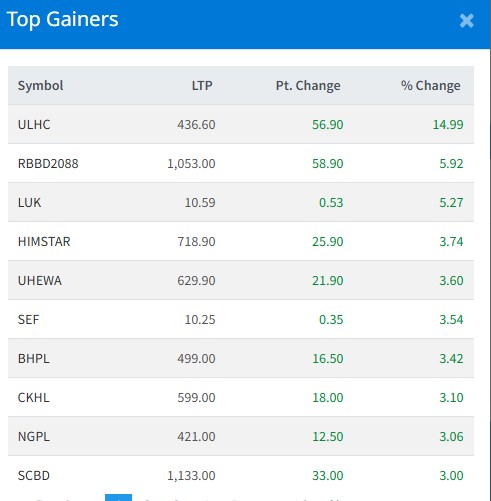Close the Top Gainers dialog
The height and width of the screenshot is (501, 491).
(466, 21)
